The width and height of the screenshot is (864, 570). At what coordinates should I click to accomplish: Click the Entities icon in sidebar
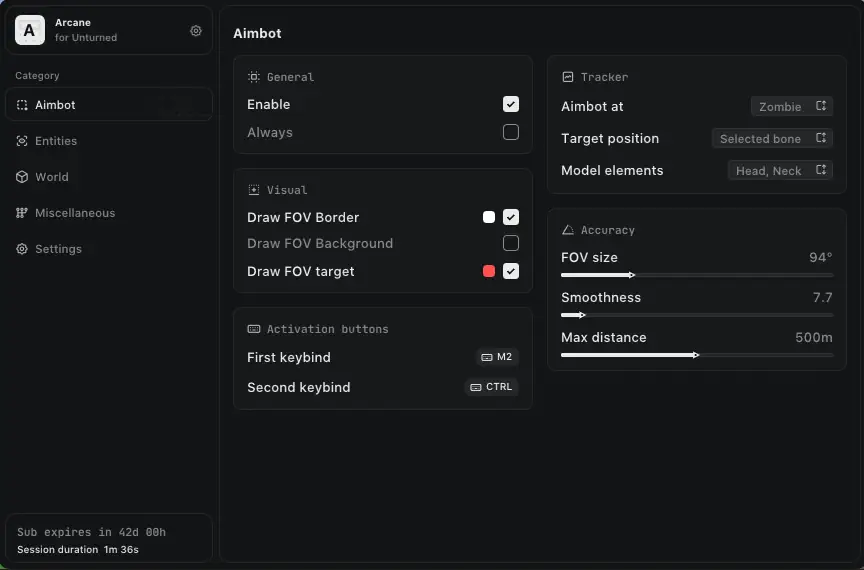pos(22,141)
